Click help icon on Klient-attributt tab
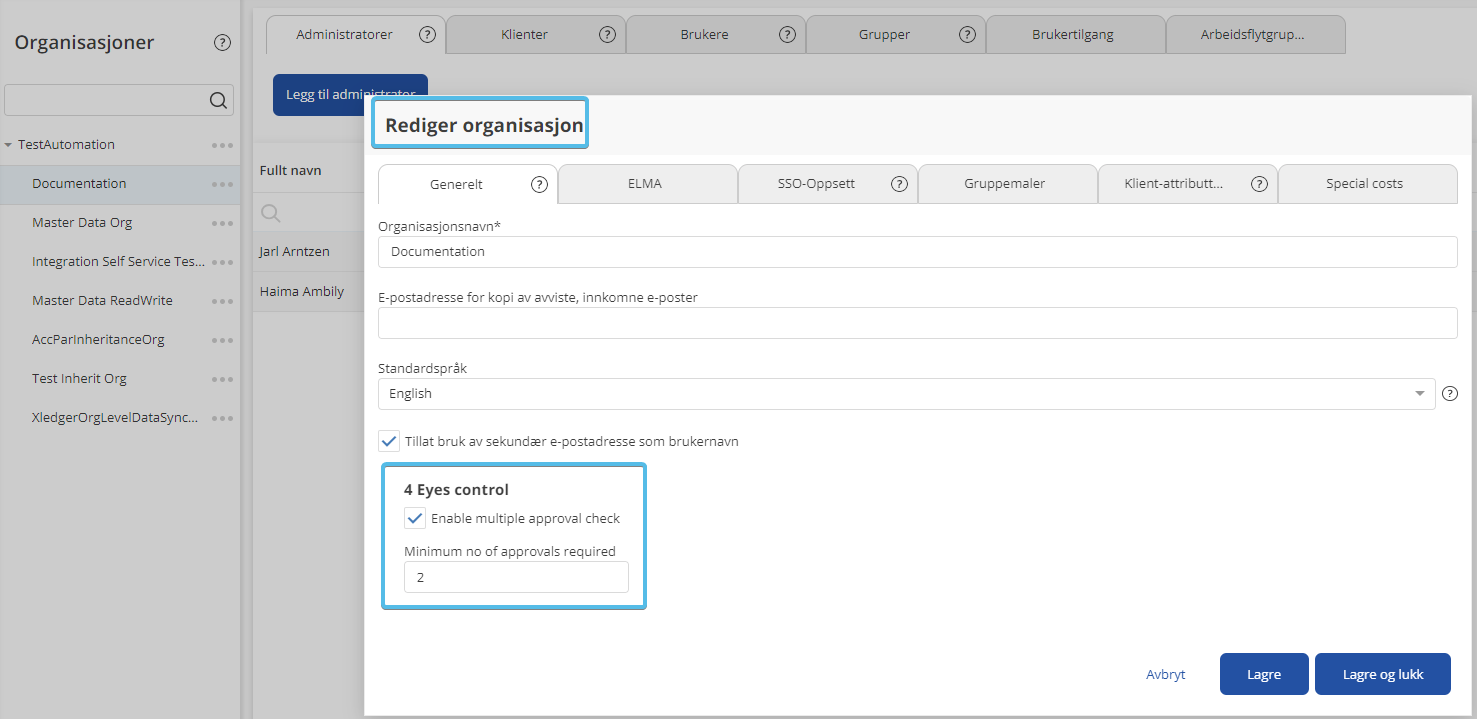This screenshot has width=1477, height=719. pos(1259,184)
